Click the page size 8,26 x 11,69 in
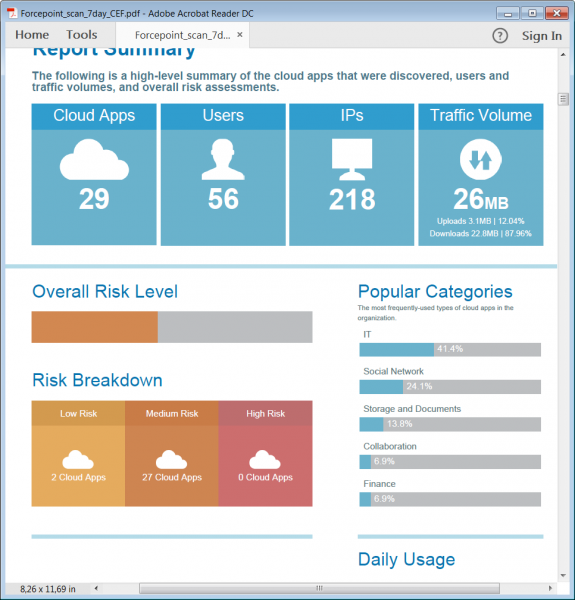The height and width of the screenshot is (600, 575). pyautogui.click(x=47, y=589)
